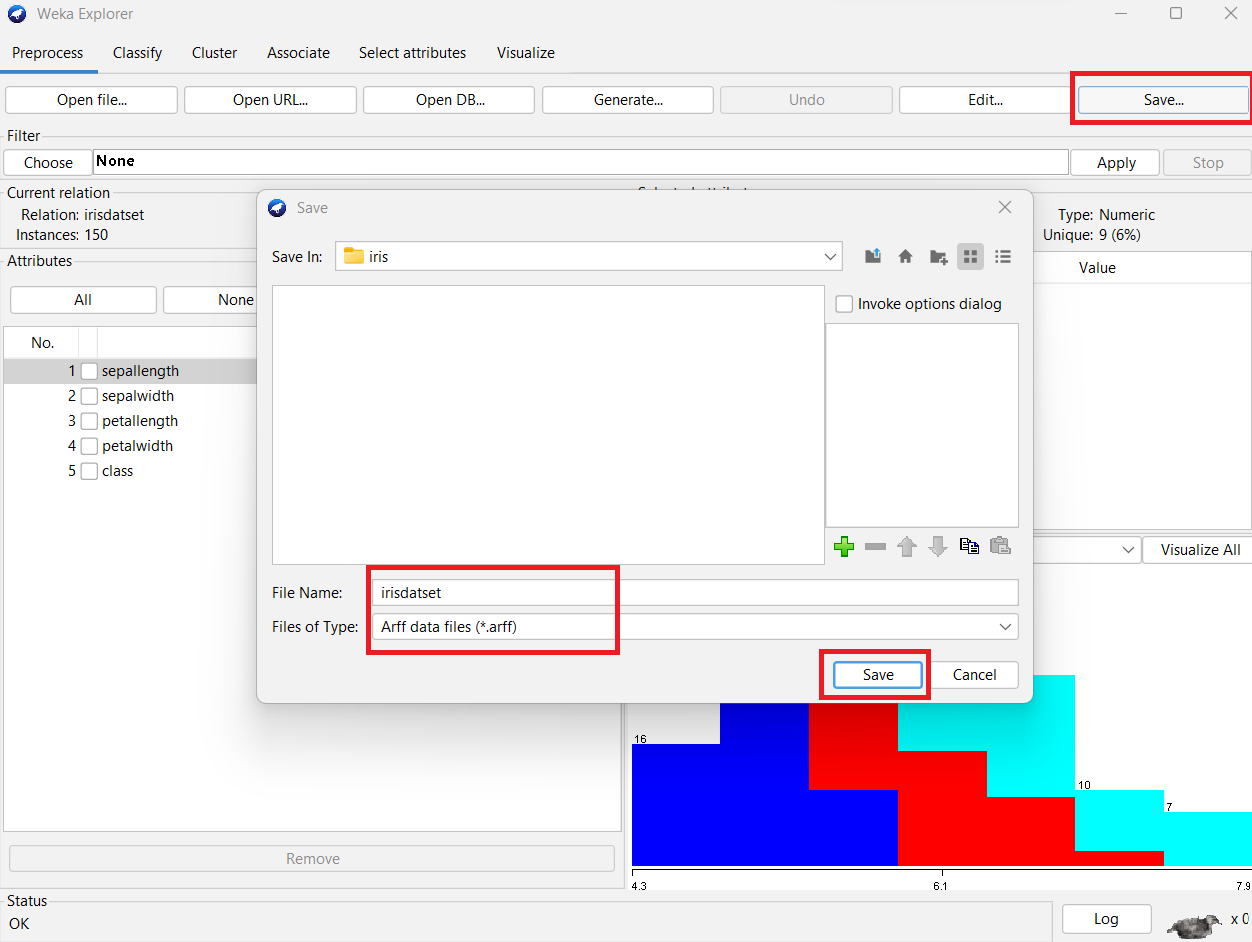The height and width of the screenshot is (942, 1252).
Task: Click the Open file... button
Action: (92, 100)
